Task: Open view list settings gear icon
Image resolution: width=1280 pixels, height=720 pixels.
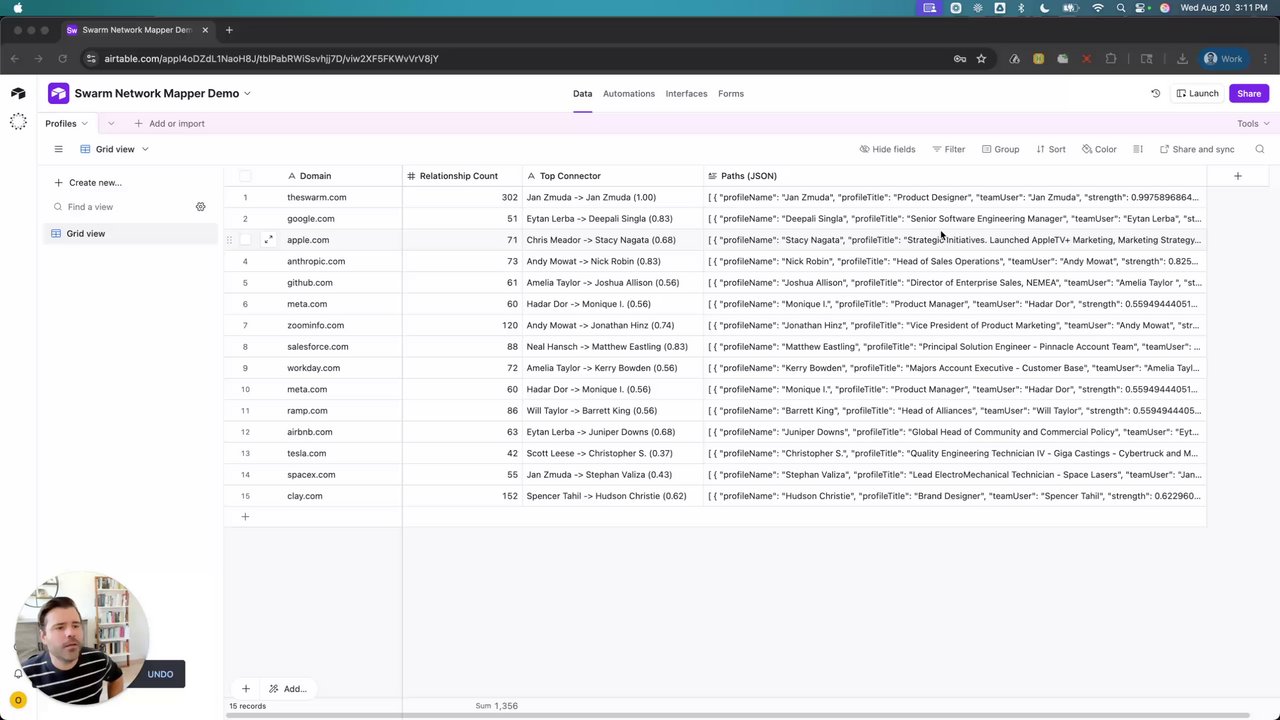Action: coord(200,207)
